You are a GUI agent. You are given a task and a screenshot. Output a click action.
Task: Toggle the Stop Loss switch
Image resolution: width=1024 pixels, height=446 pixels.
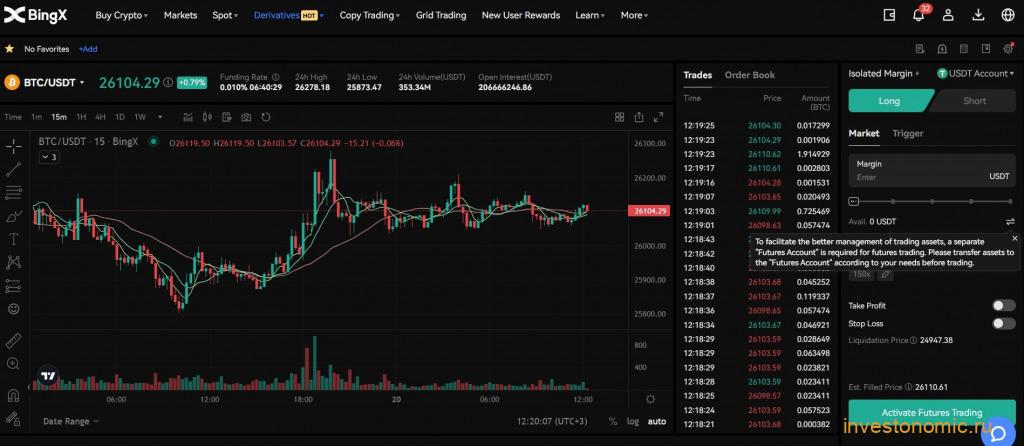point(1004,323)
